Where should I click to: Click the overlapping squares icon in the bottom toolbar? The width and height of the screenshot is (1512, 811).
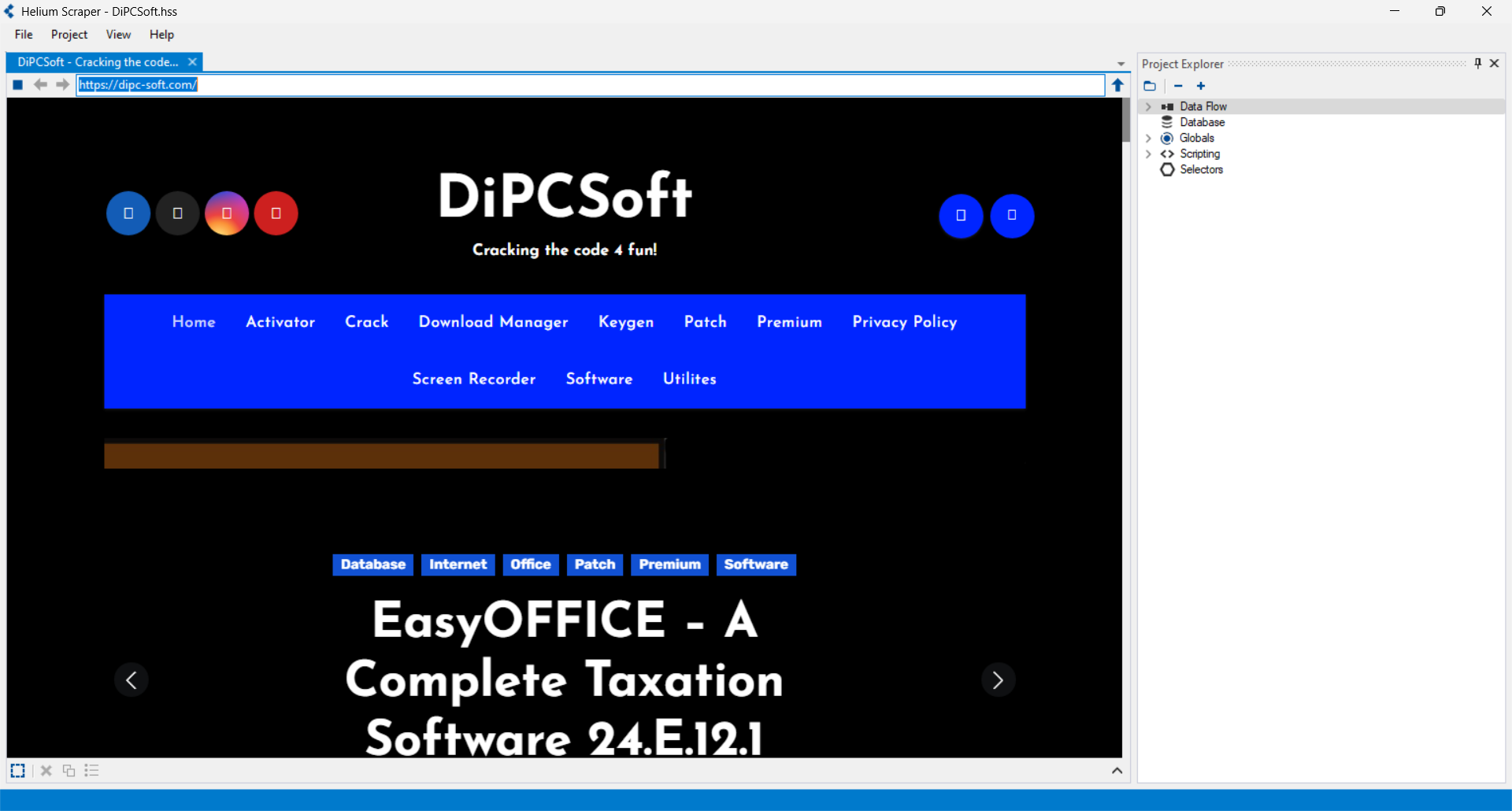(69, 770)
